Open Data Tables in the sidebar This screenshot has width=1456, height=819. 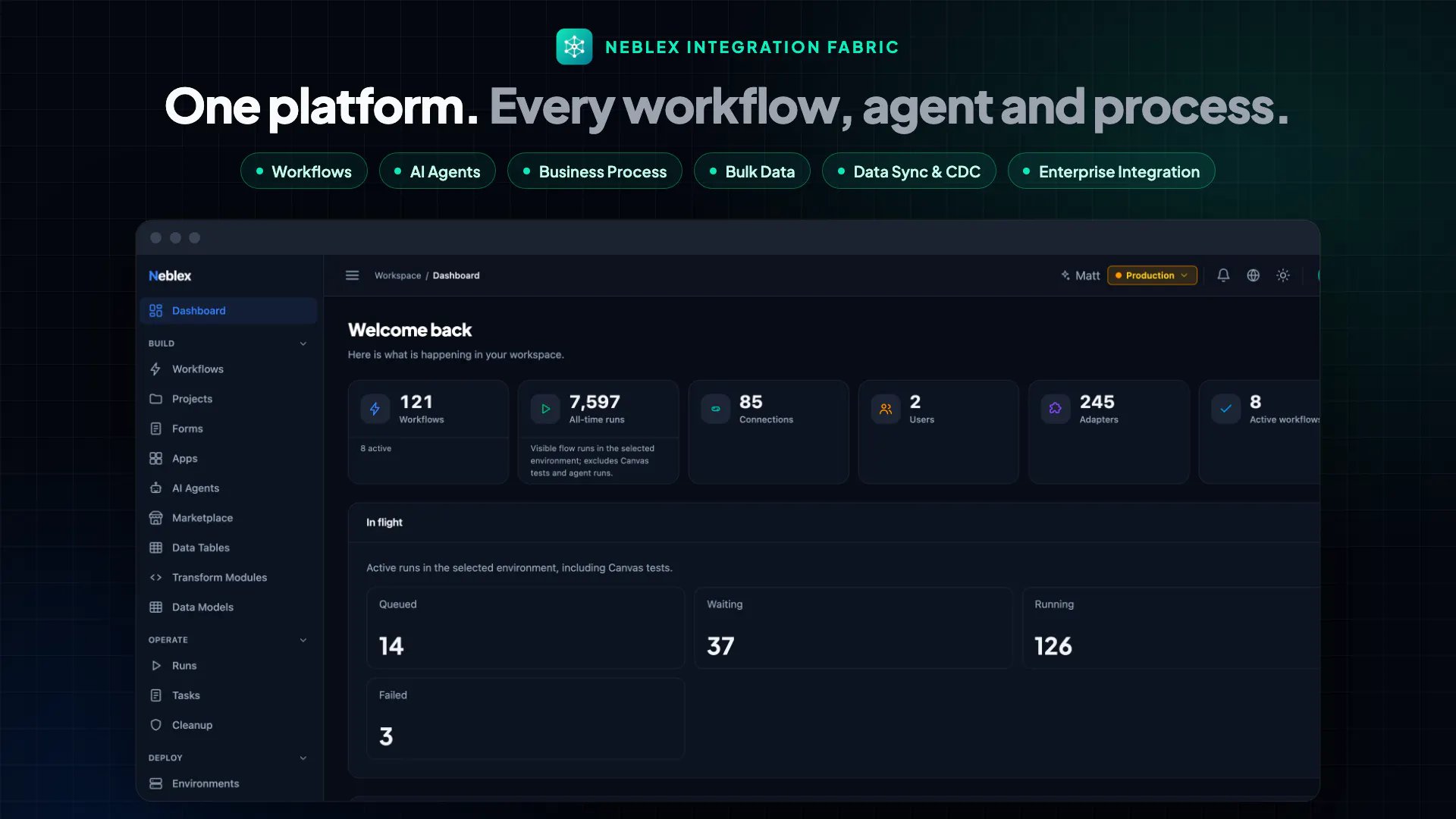pyautogui.click(x=228, y=548)
